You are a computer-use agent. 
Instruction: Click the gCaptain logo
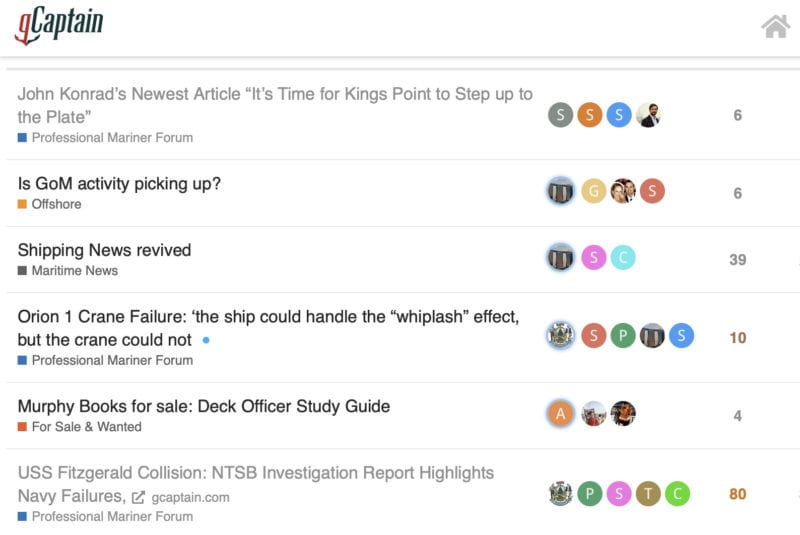pyautogui.click(x=59, y=26)
